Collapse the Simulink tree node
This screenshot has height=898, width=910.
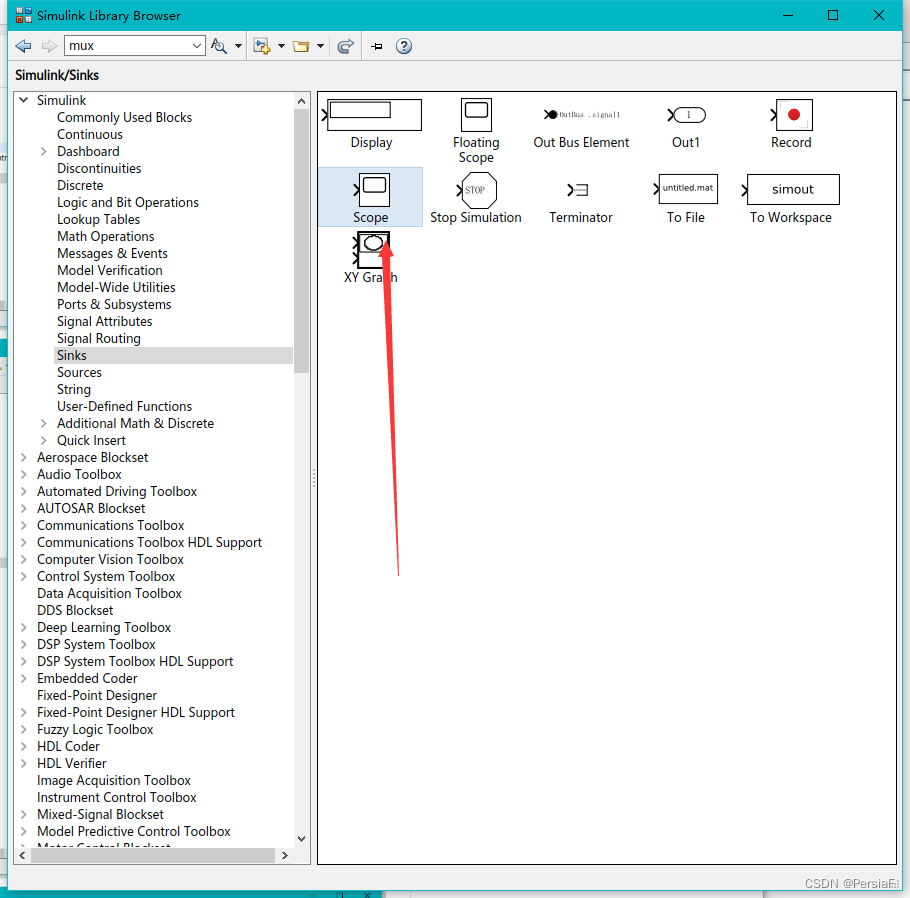24,100
